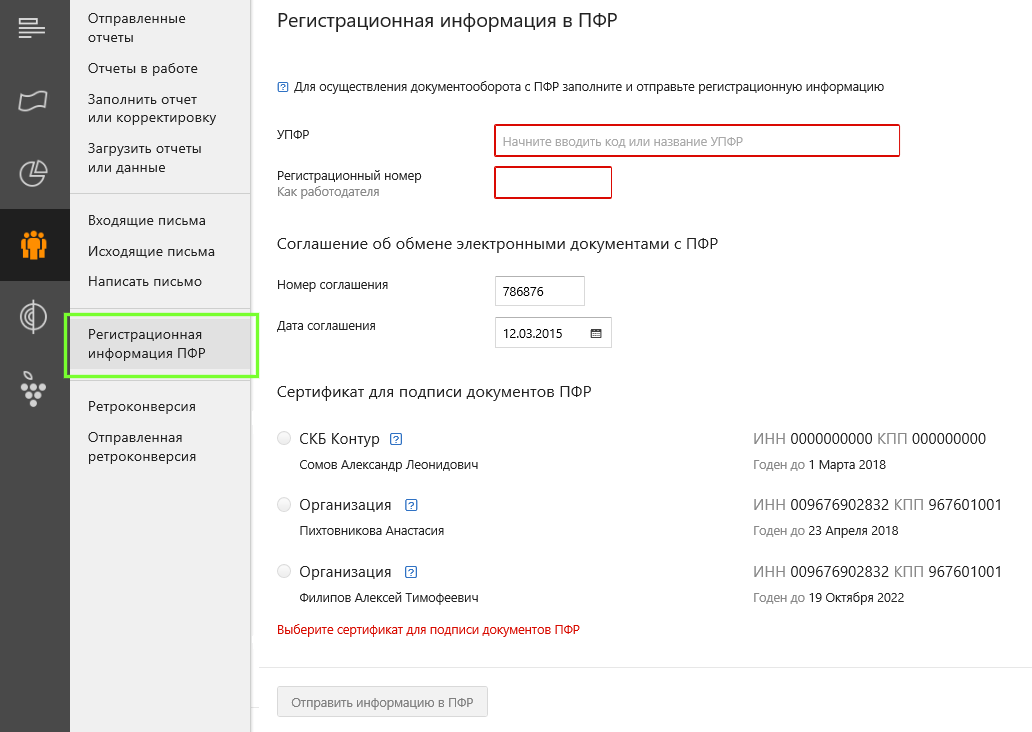Open Ретроконверсия menu item
Image resolution: width=1032 pixels, height=732 pixels.
142,407
